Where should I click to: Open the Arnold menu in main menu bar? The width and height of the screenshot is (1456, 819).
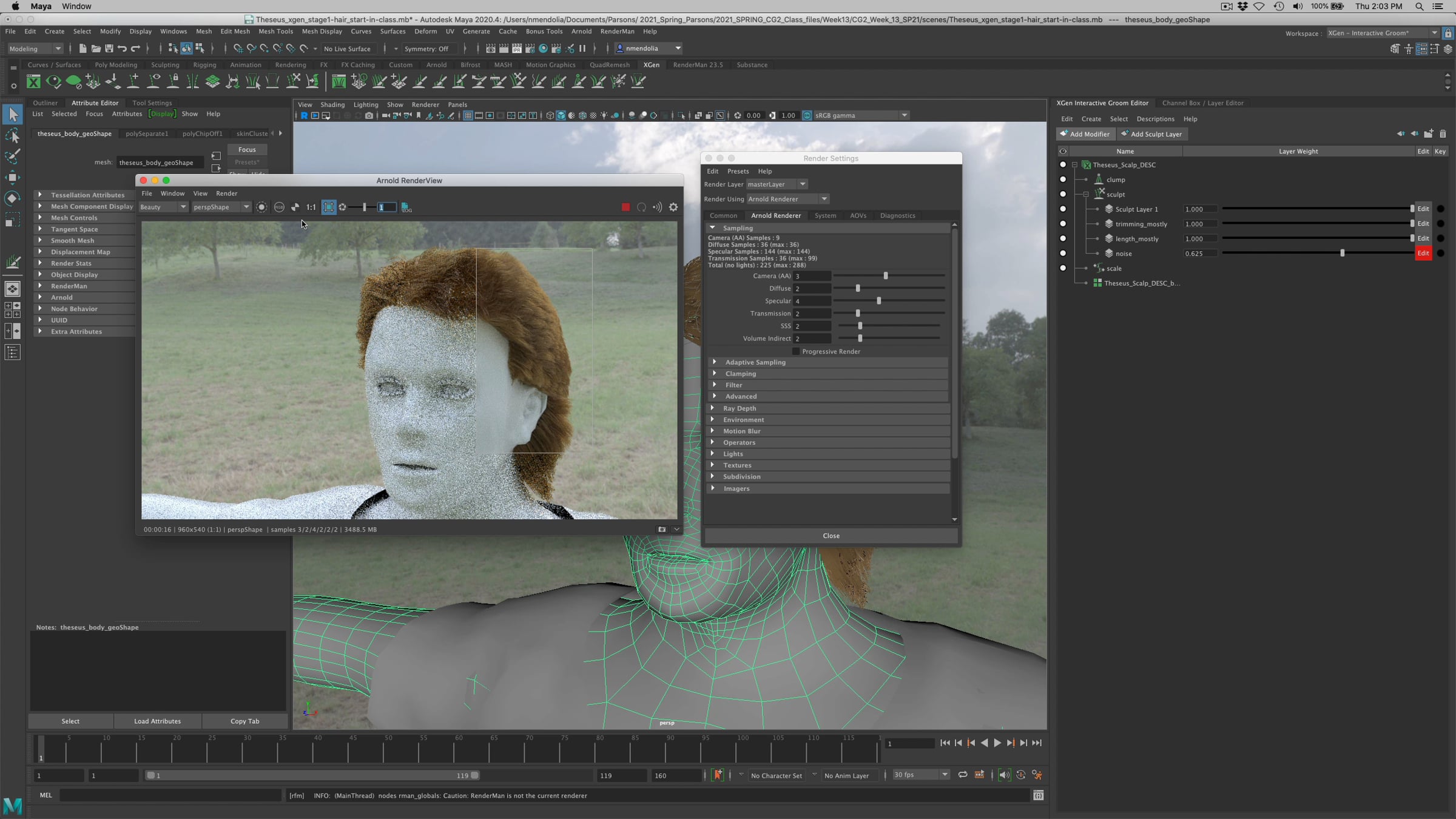coord(581,32)
